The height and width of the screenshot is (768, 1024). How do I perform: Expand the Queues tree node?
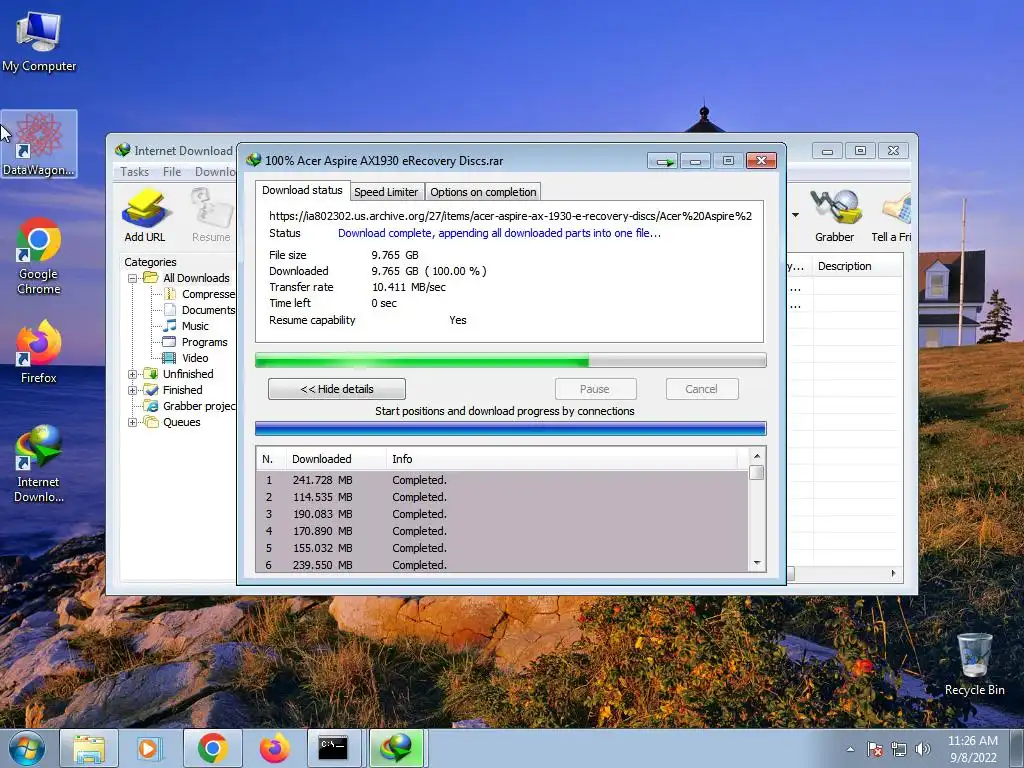133,422
